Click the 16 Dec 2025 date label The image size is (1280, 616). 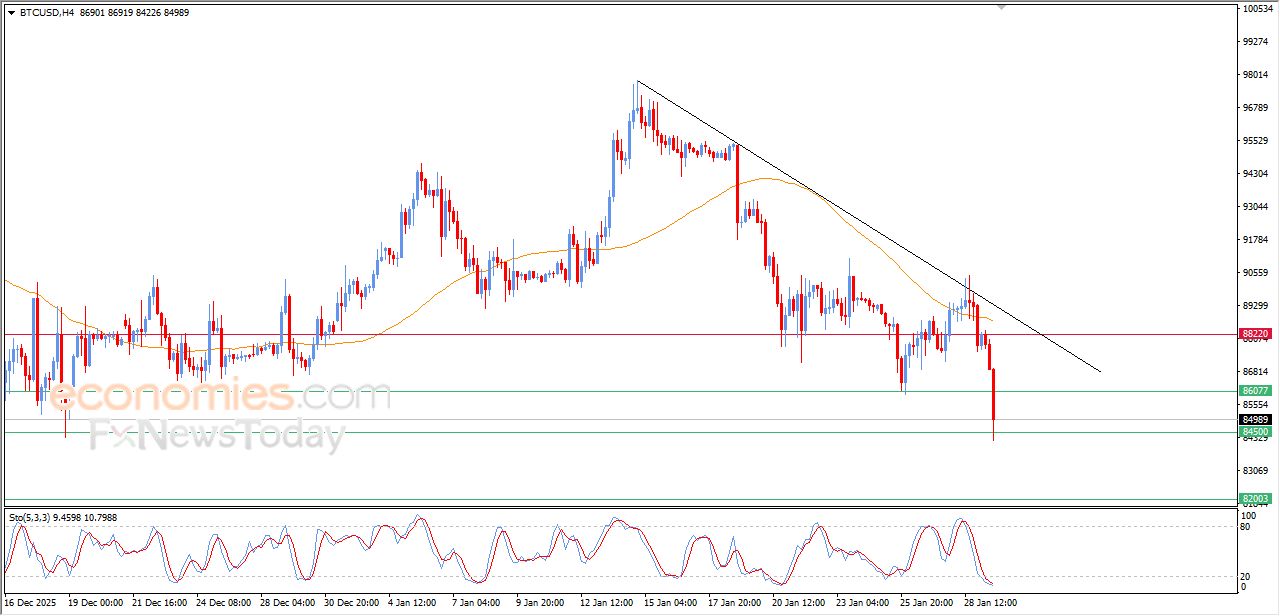coord(32,603)
